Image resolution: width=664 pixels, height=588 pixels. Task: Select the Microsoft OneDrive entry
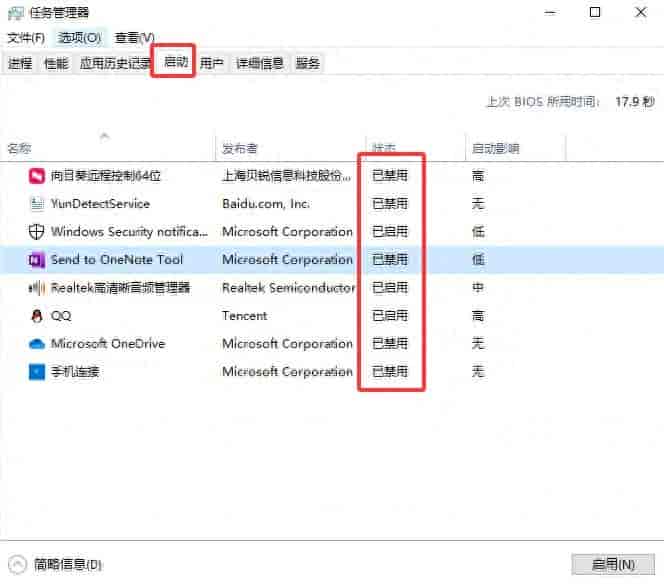click(x=108, y=344)
